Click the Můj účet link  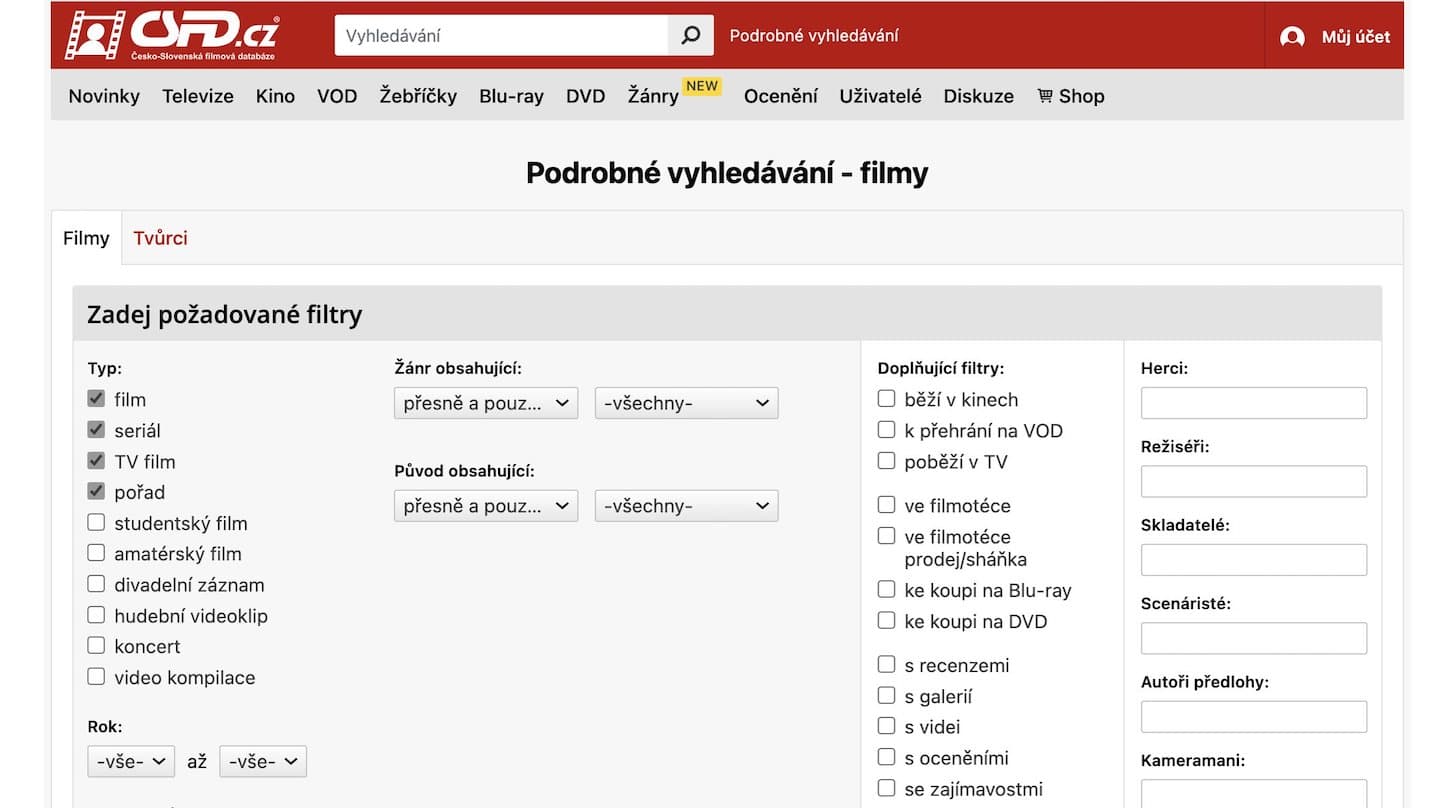tap(1356, 37)
